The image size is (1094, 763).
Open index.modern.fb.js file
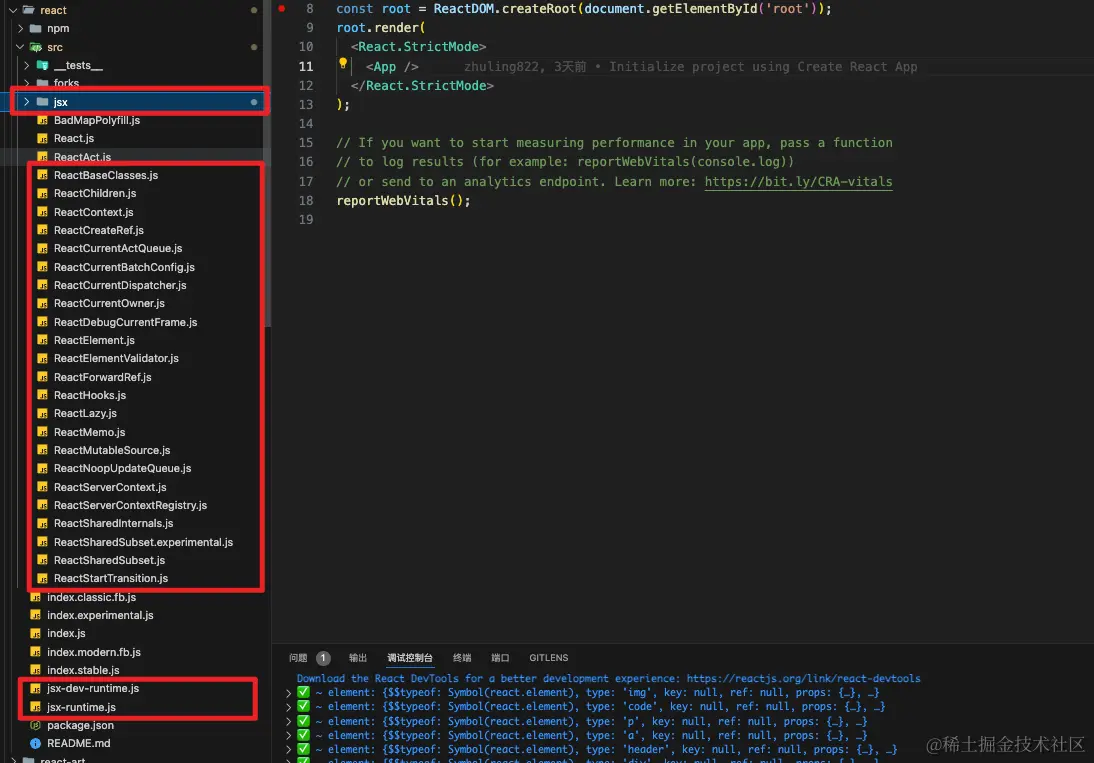click(x=94, y=653)
